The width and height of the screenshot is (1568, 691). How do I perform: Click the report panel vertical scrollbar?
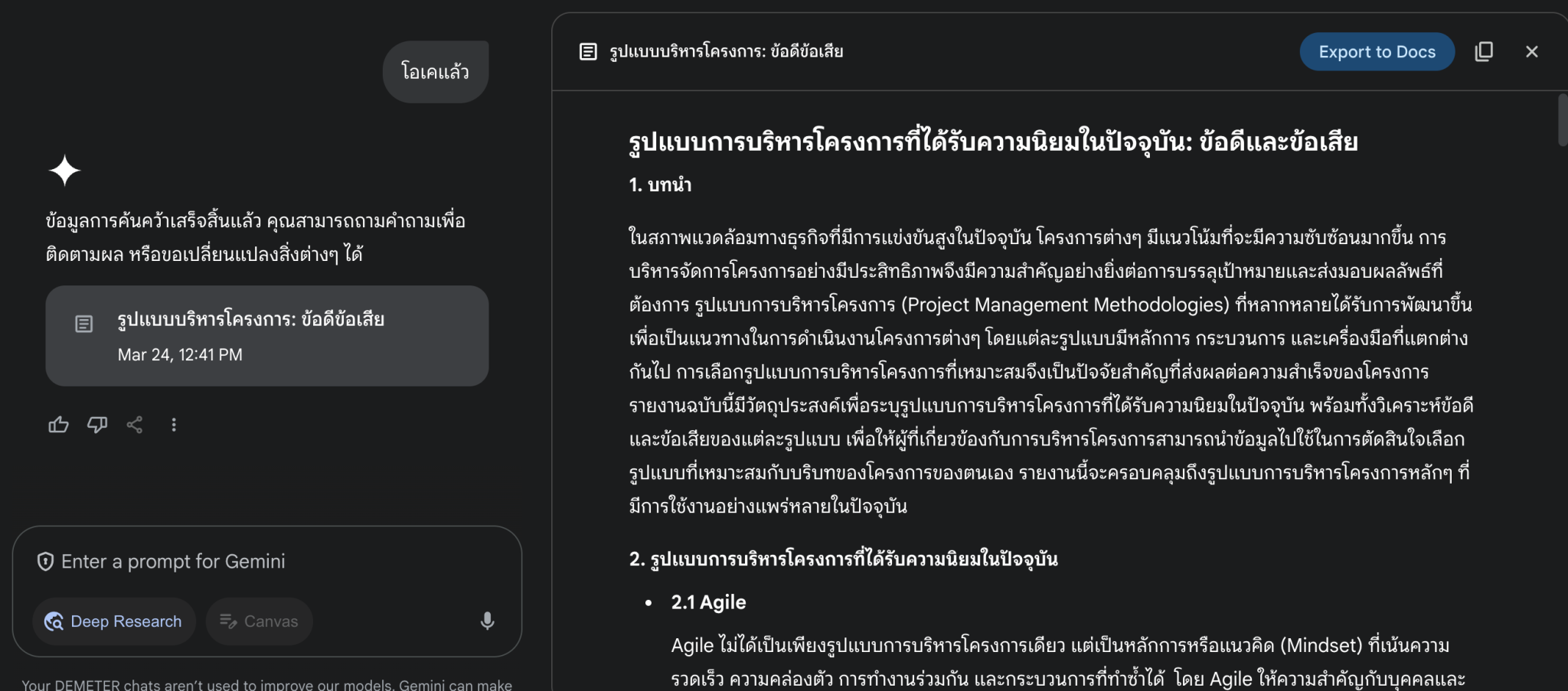1562,119
